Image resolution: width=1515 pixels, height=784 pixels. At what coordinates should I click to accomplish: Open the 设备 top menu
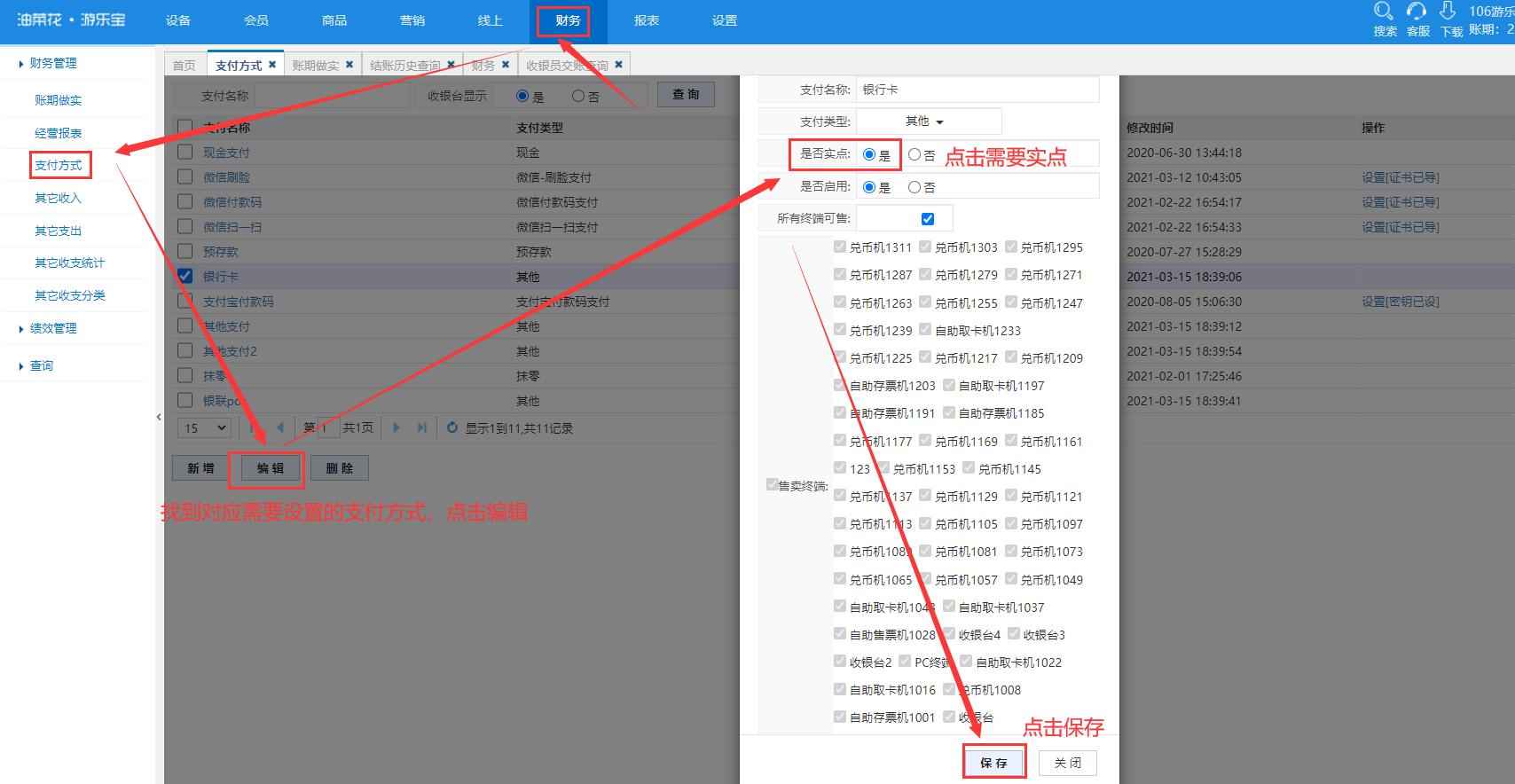(x=178, y=20)
